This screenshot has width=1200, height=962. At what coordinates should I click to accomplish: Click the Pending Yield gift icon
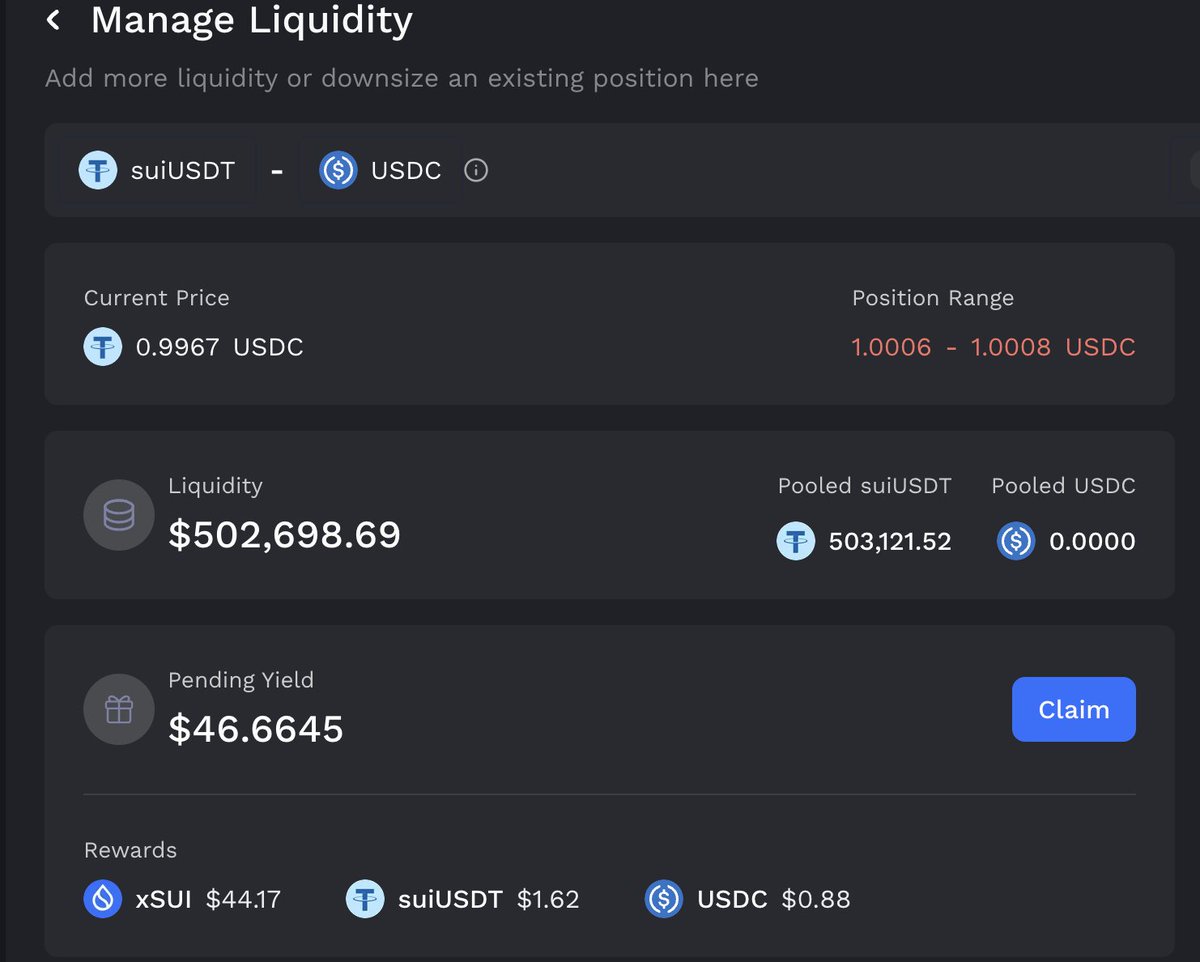[x=118, y=710]
